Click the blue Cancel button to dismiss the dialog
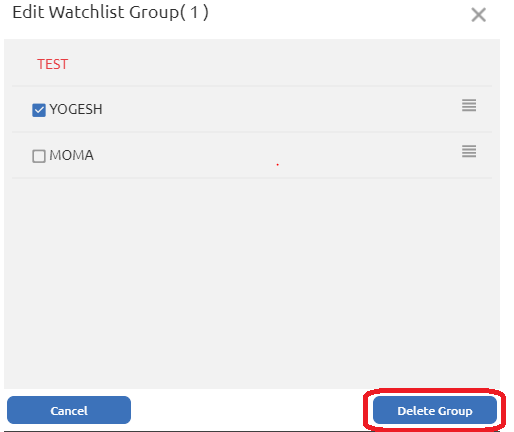 pyautogui.click(x=69, y=410)
